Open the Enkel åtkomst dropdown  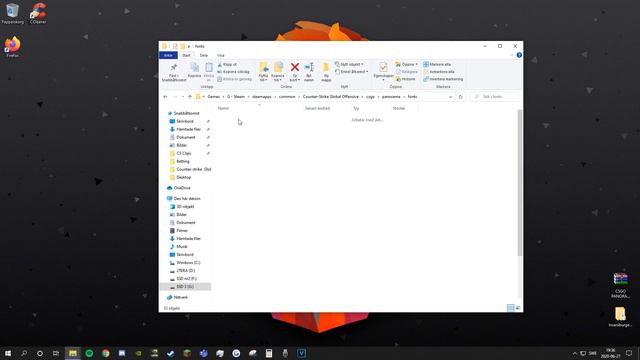click(351, 72)
